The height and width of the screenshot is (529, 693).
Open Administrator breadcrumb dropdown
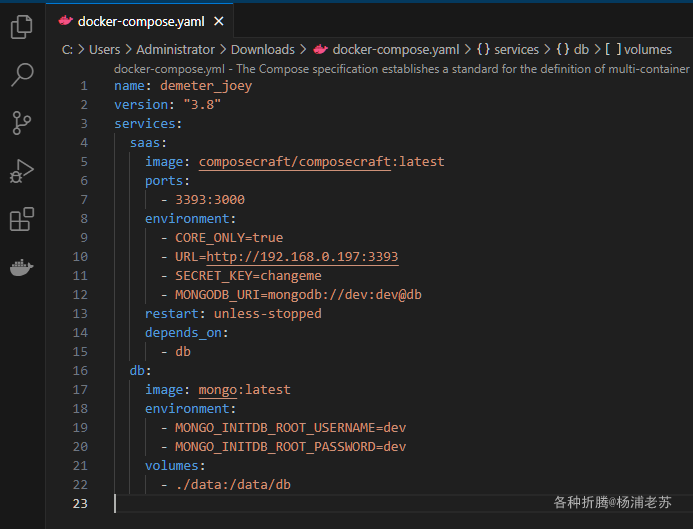pos(175,49)
